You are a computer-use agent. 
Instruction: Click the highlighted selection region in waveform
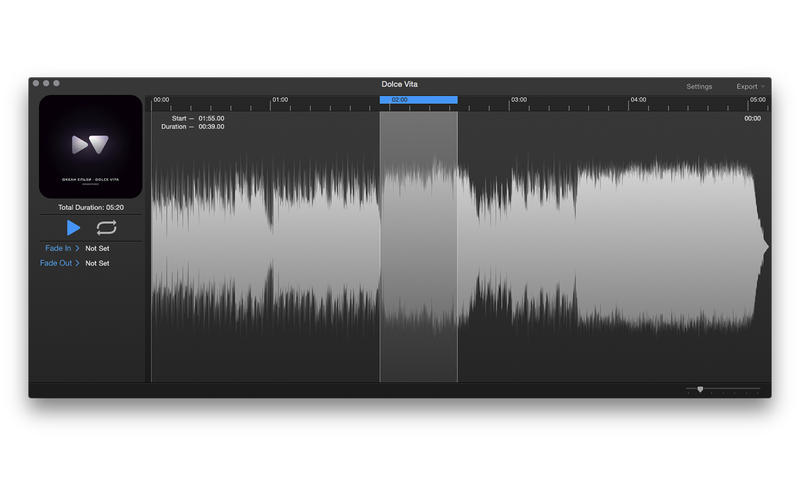(418, 245)
